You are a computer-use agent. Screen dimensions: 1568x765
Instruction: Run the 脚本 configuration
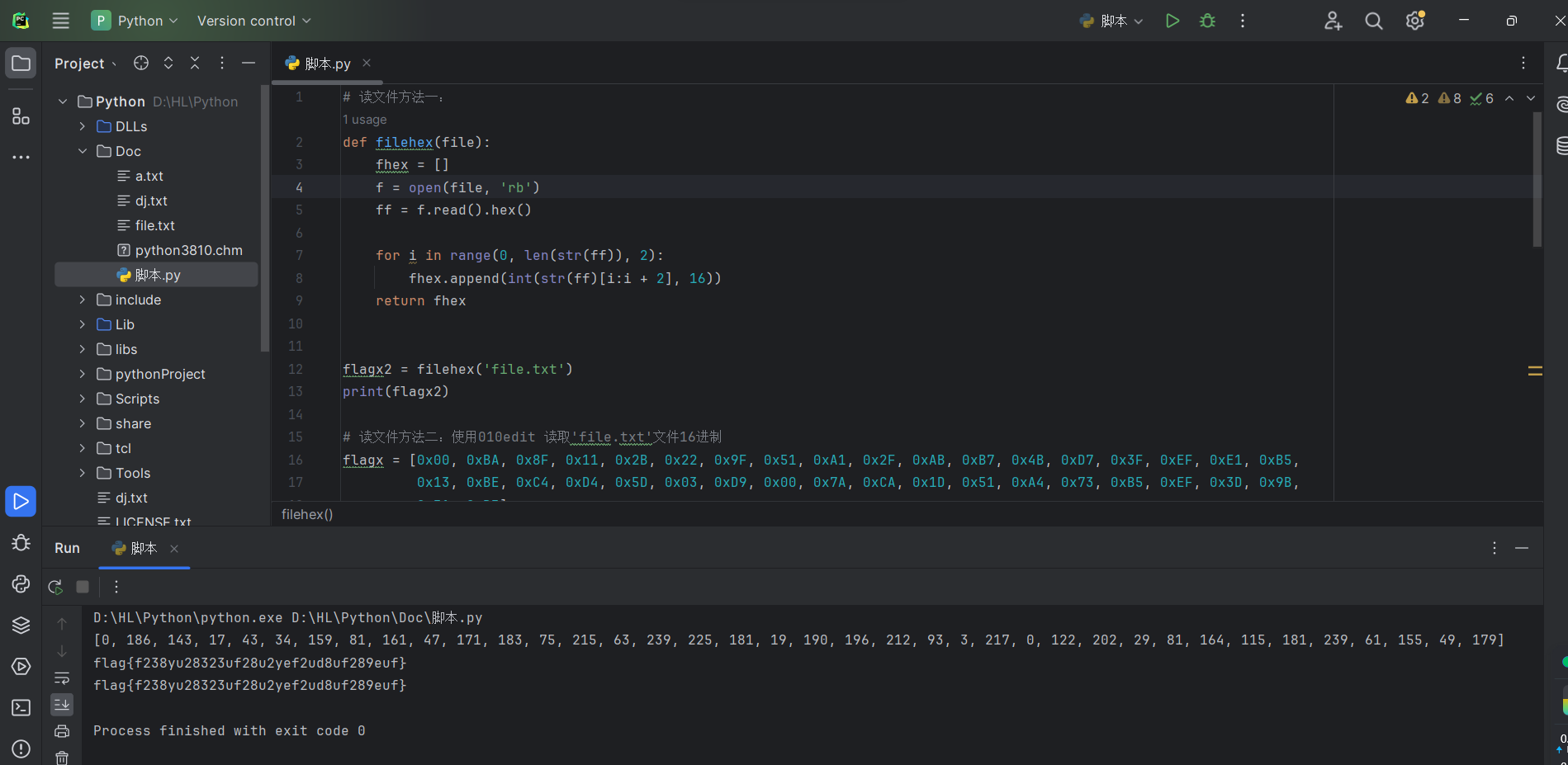[x=1172, y=21]
